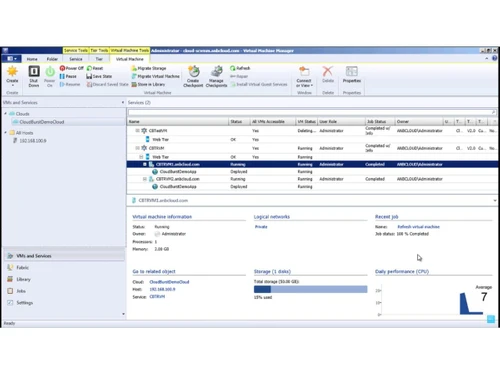Collapse the ribbon with the caret arrow
500x375 pixels.
(487, 58)
